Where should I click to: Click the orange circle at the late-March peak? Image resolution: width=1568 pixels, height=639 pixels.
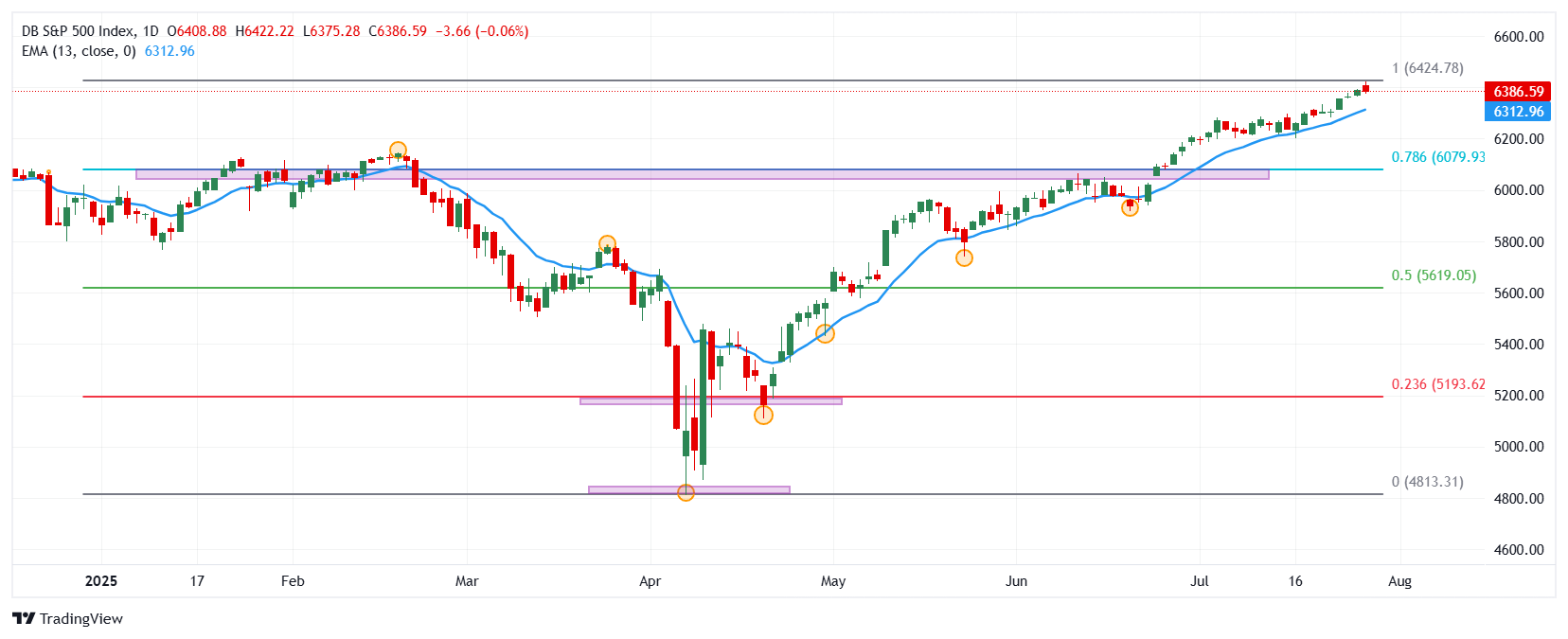[607, 244]
